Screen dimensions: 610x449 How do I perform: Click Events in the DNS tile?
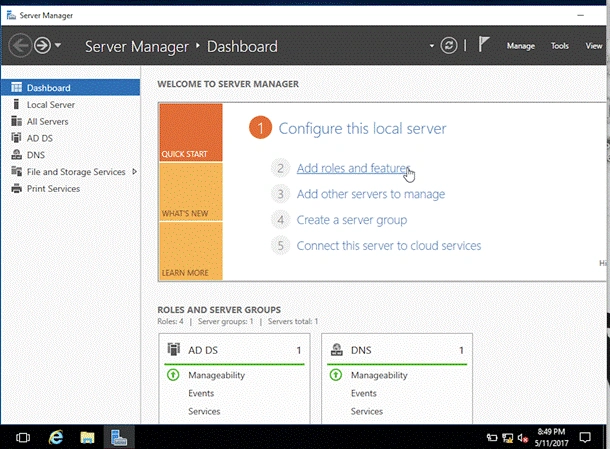coord(364,393)
